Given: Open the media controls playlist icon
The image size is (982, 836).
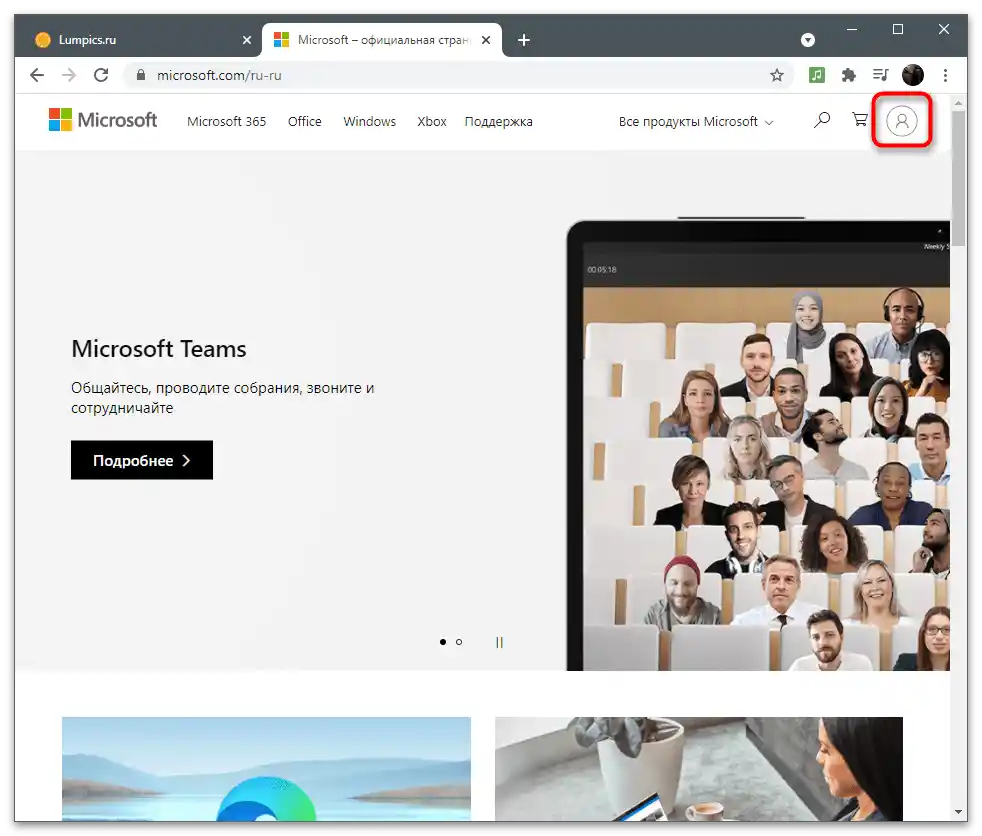Looking at the screenshot, I should pyautogui.click(x=881, y=75).
